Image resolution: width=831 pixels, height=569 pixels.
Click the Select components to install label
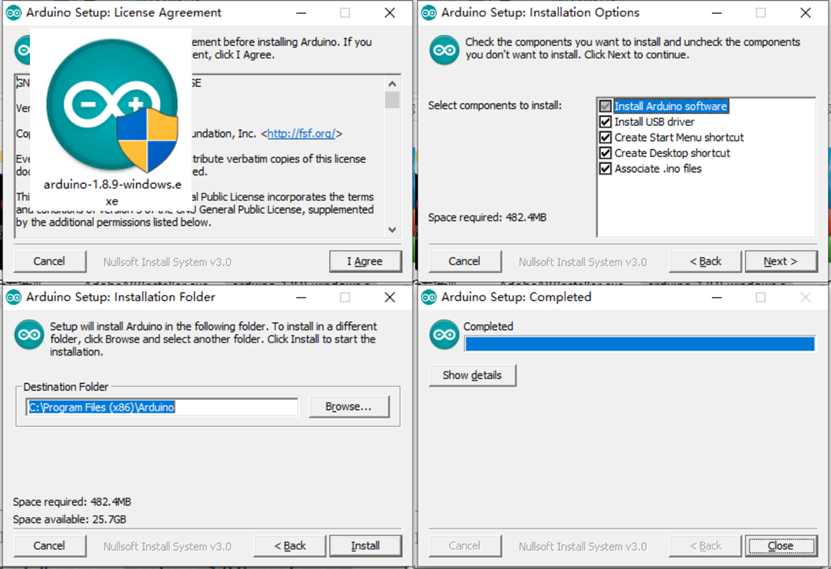coord(494,105)
